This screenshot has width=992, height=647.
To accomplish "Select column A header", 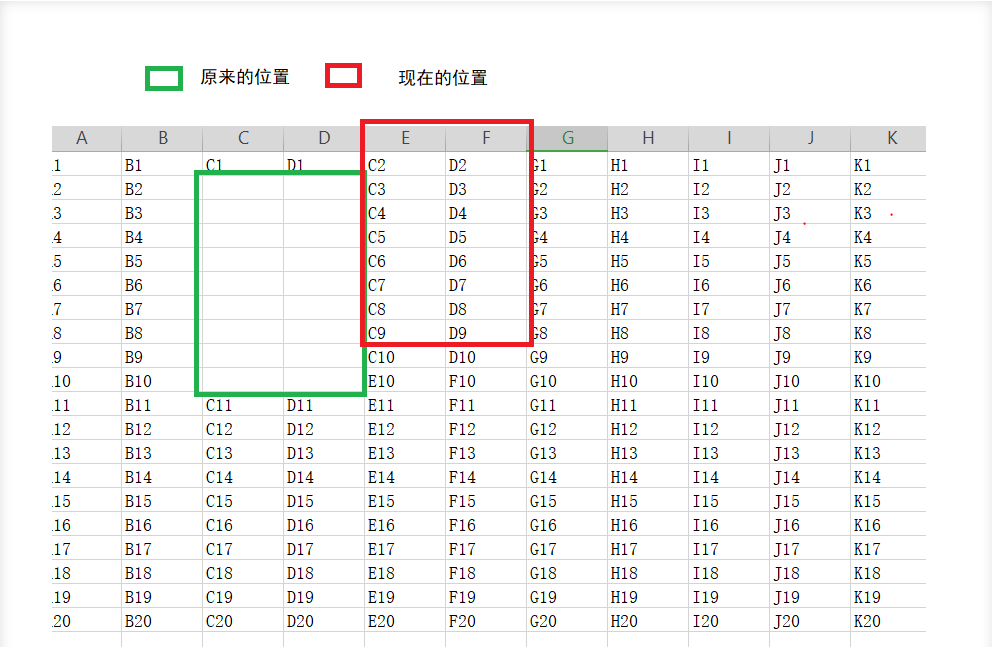I will (87, 138).
